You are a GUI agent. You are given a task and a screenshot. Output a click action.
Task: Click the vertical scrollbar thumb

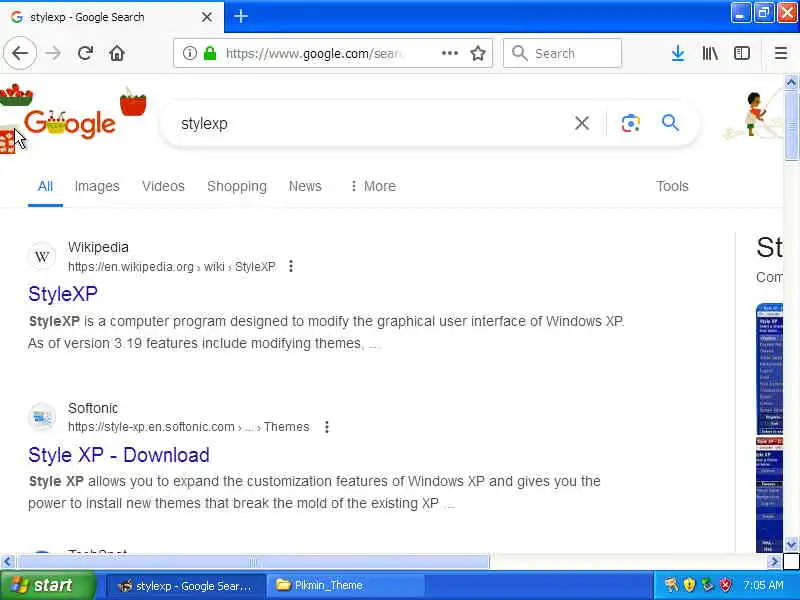pyautogui.click(x=791, y=126)
